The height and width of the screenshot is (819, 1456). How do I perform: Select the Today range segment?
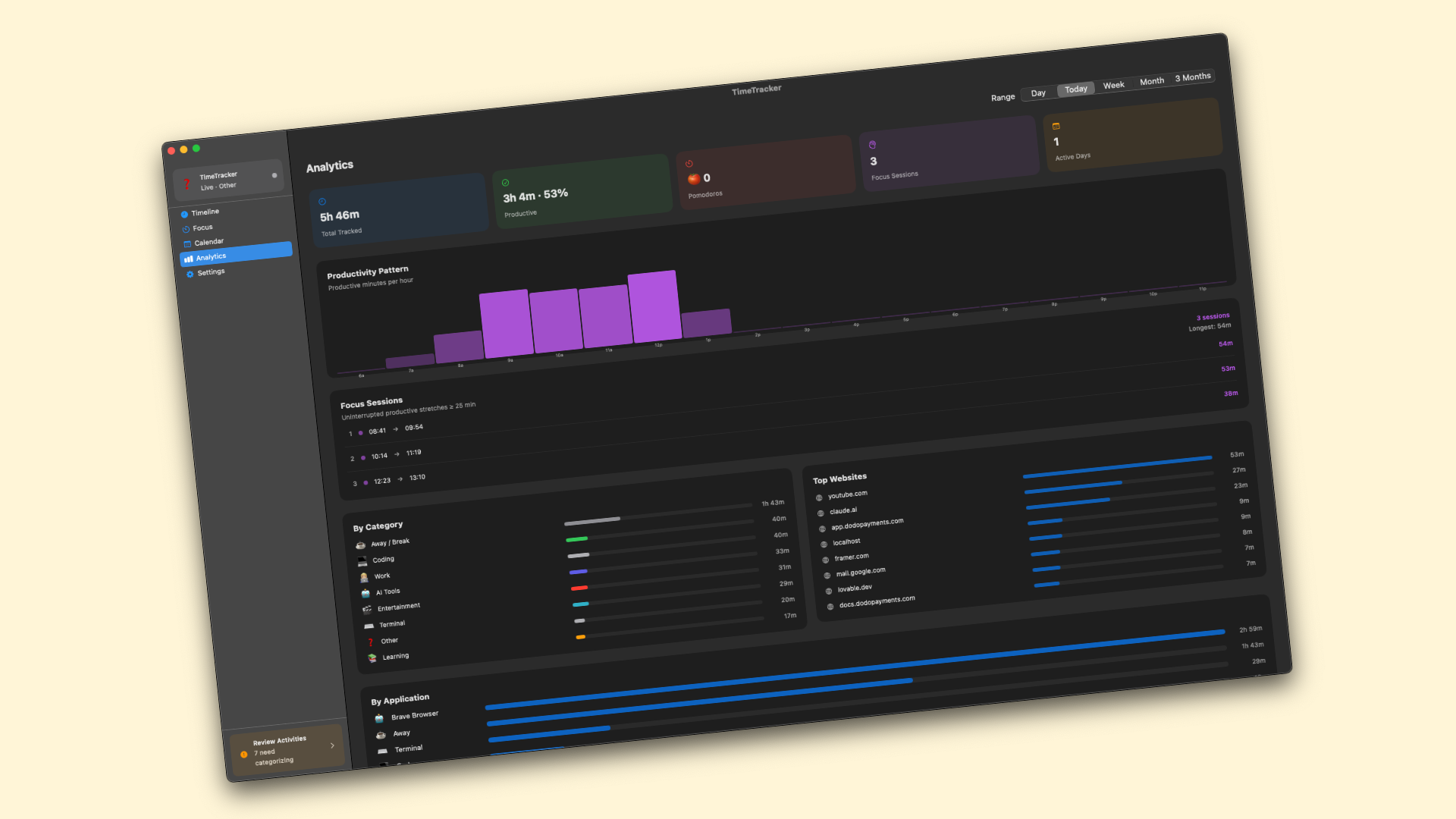point(1076,89)
